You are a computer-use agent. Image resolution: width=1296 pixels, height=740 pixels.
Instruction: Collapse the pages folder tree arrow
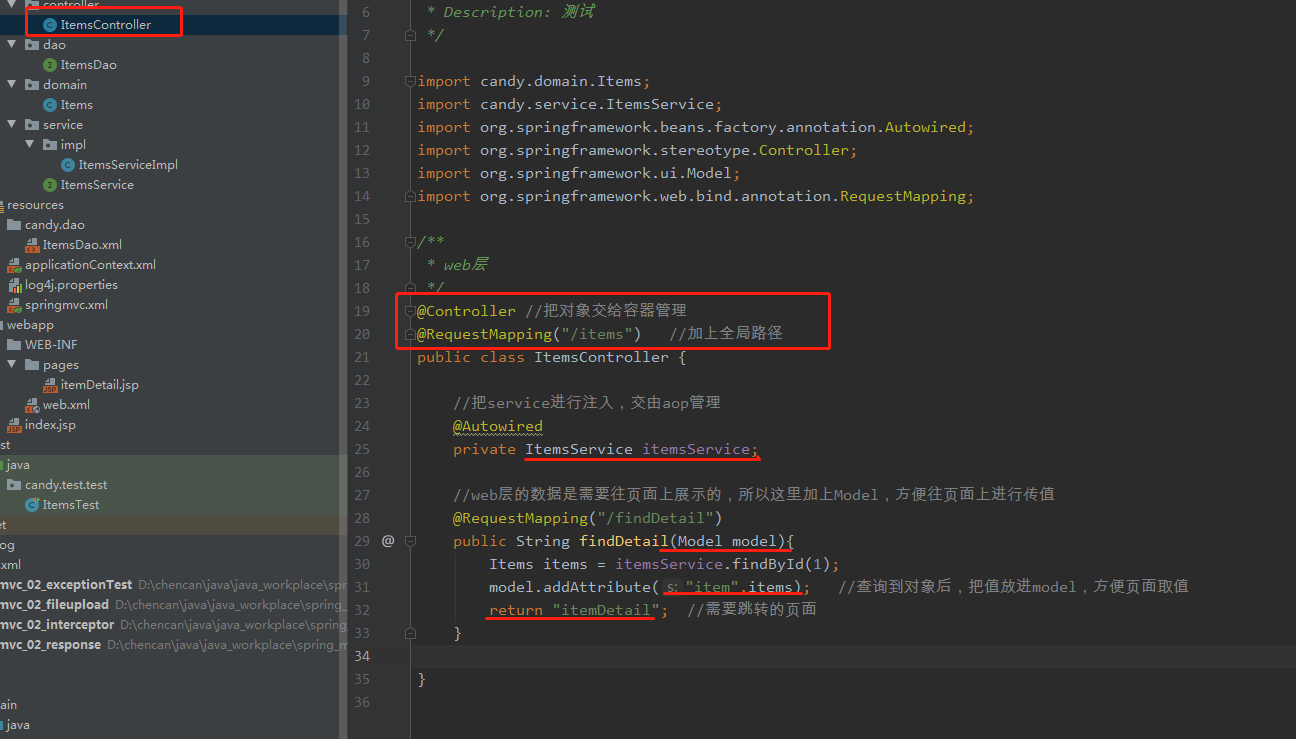pyautogui.click(x=11, y=365)
